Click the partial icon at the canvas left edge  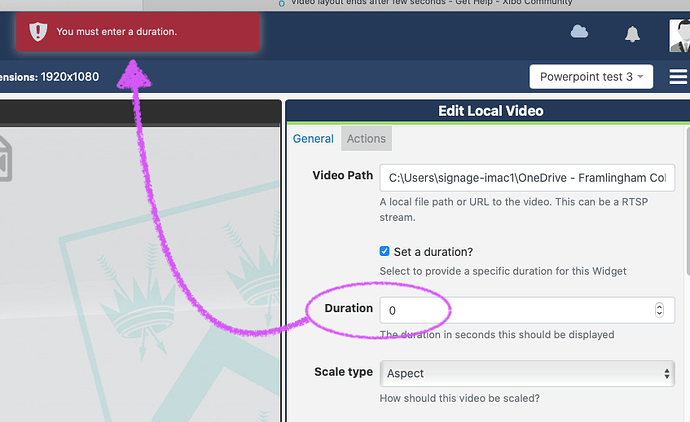(x=5, y=158)
